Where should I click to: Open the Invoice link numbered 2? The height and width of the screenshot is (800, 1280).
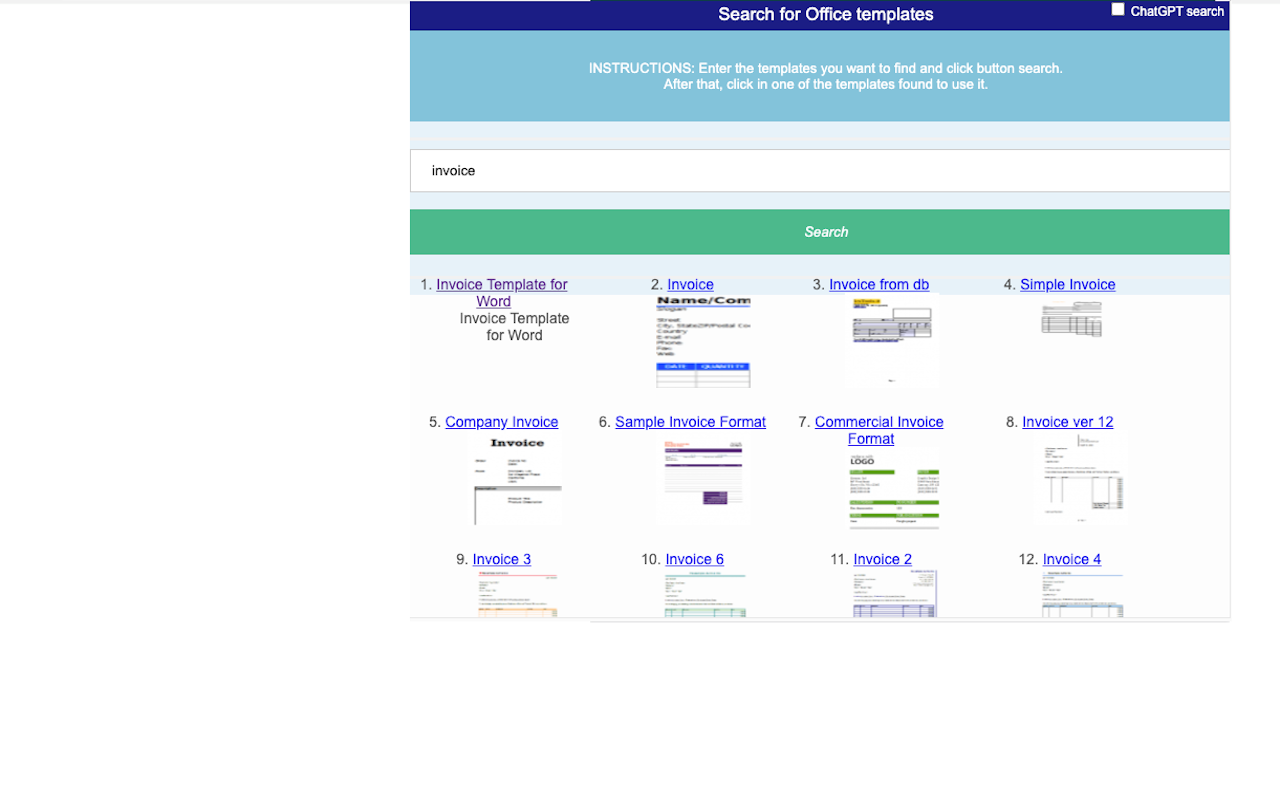[690, 285]
